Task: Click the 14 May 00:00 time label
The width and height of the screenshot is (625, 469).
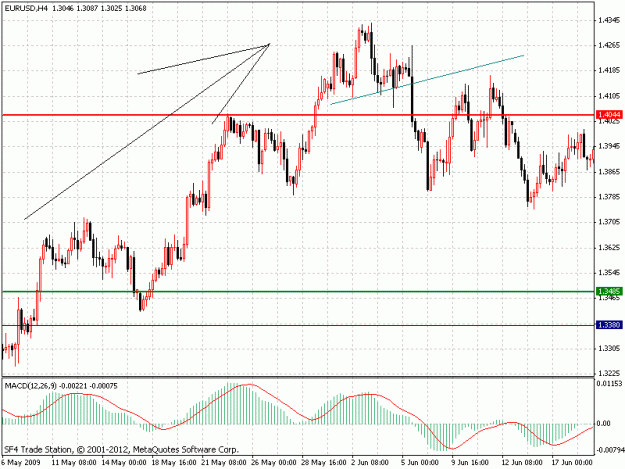Action: 124,463
